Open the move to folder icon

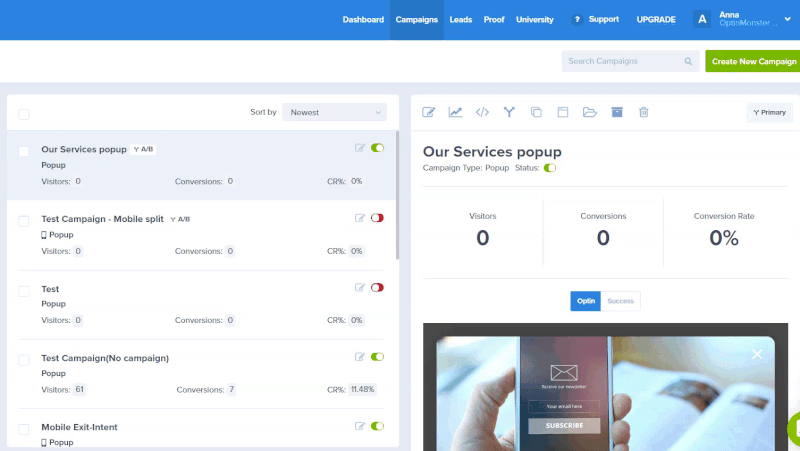[590, 112]
